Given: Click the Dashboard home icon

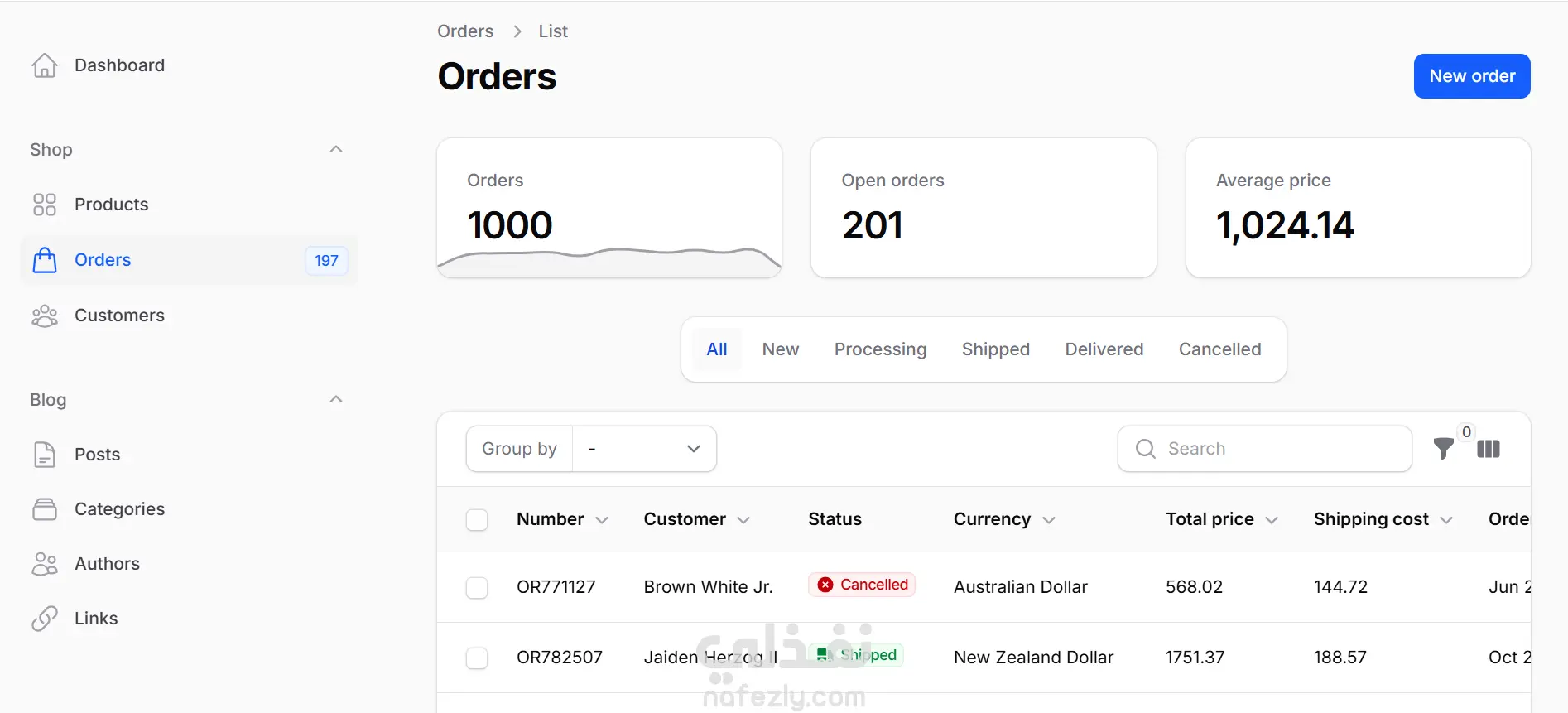Looking at the screenshot, I should click(45, 65).
